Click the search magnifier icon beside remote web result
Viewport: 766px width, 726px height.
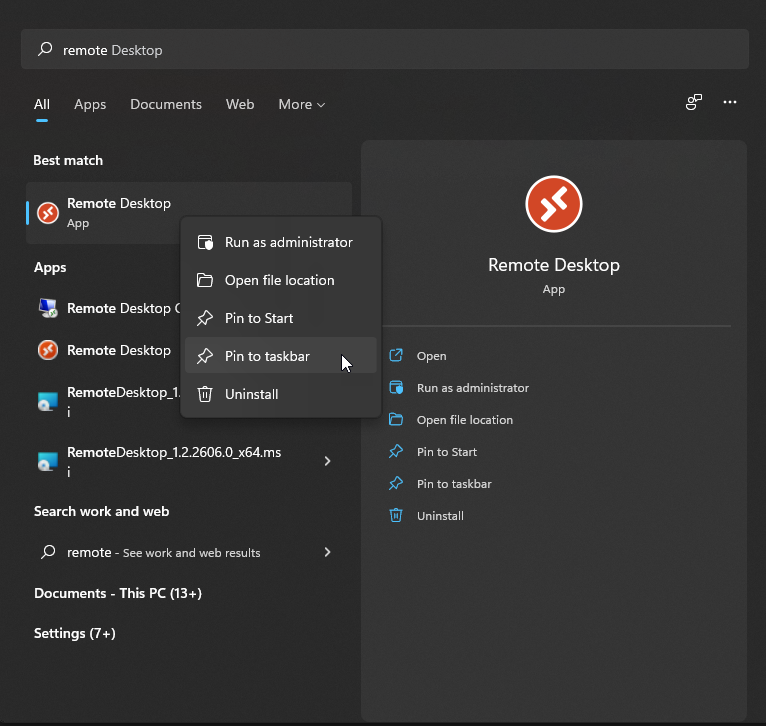pyautogui.click(x=47, y=552)
